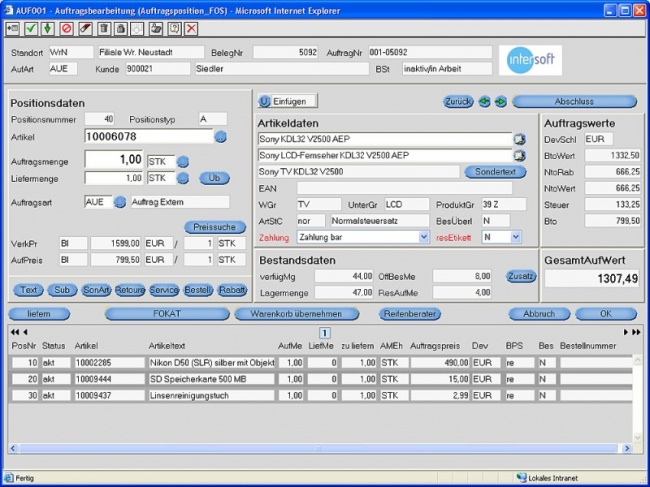The width and height of the screenshot is (650, 487).
Task: Go to previous page with single left arrow
Action: coord(25,332)
